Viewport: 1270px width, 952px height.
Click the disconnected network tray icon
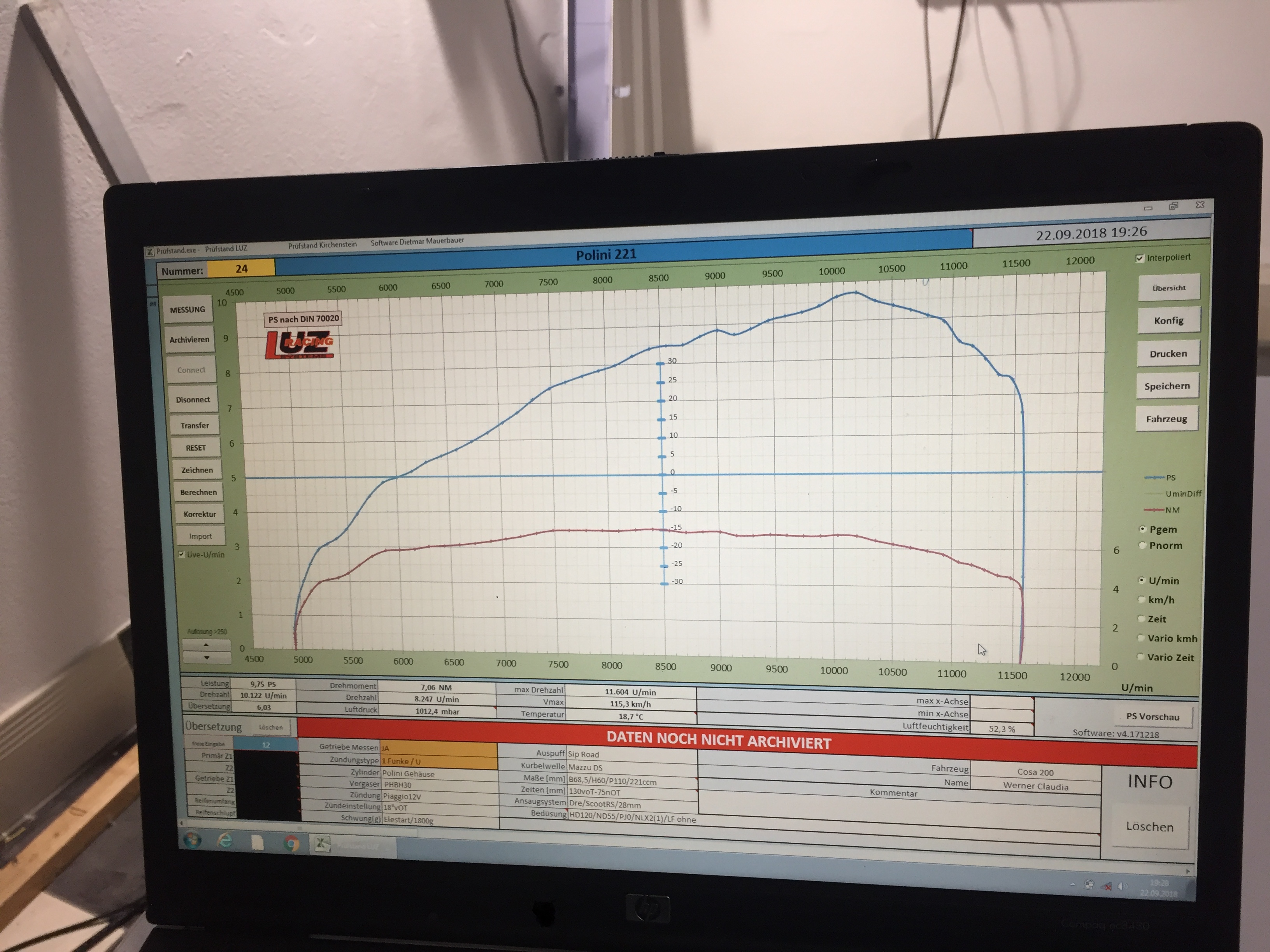point(1106,887)
